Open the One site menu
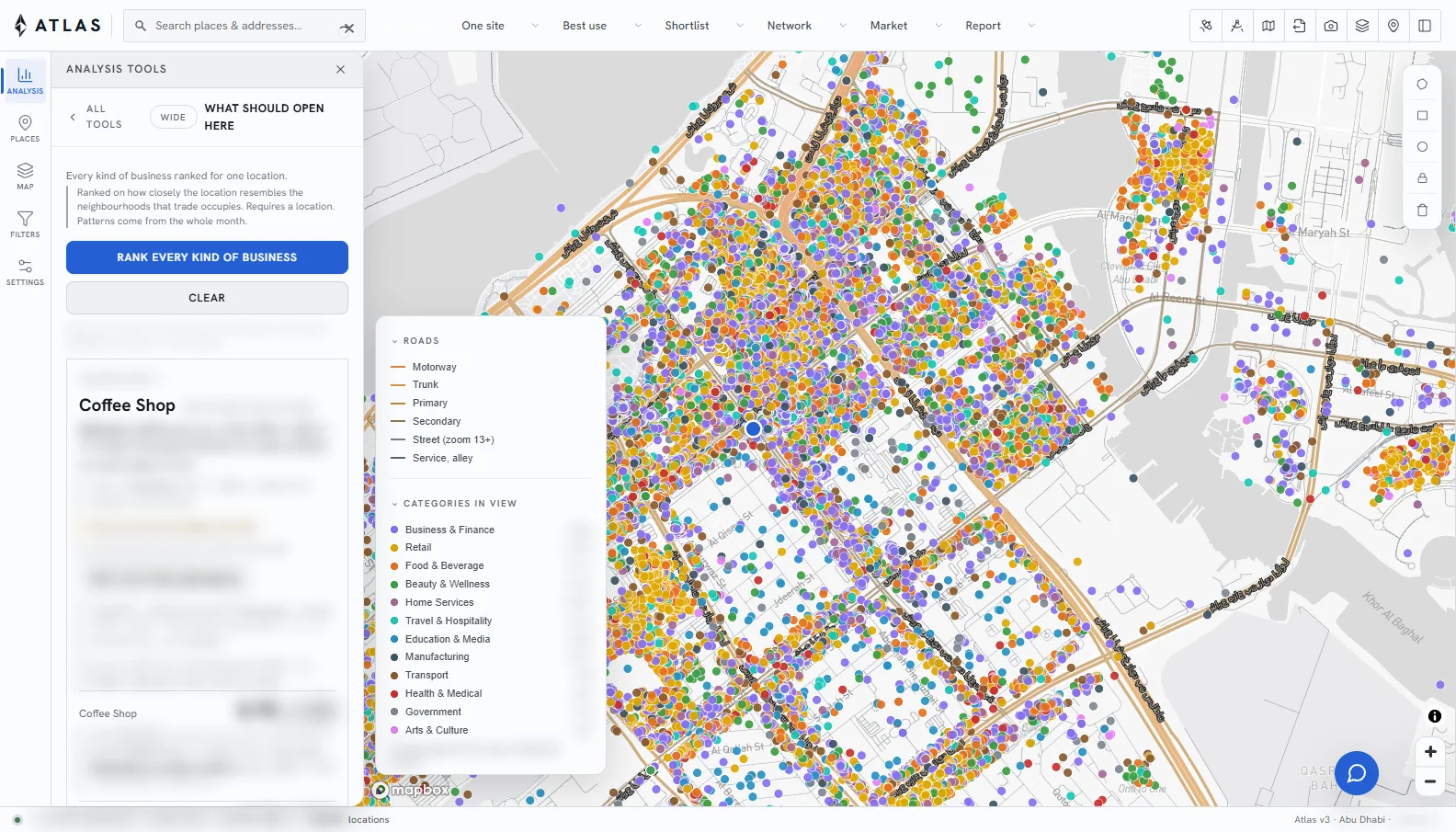Screen dimensions: 1456x832 [x=483, y=26]
